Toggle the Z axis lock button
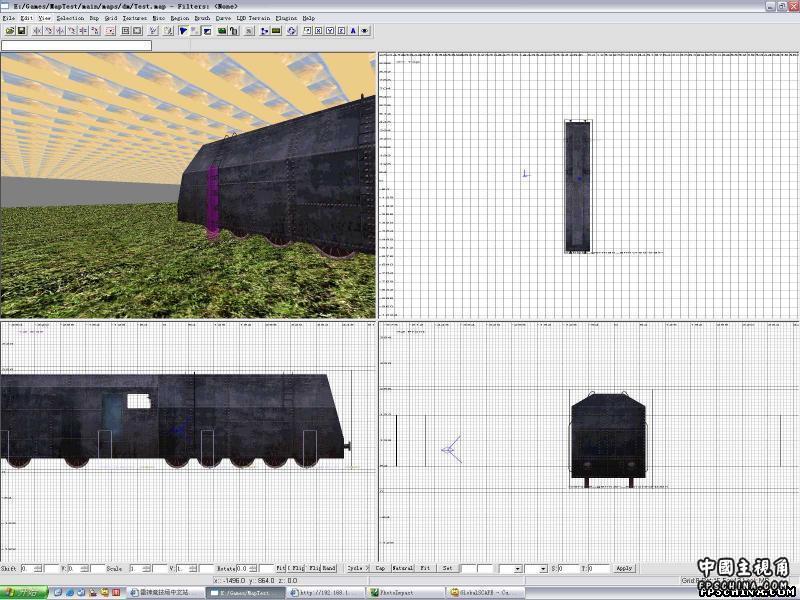This screenshot has height=600, width=800. [341, 31]
